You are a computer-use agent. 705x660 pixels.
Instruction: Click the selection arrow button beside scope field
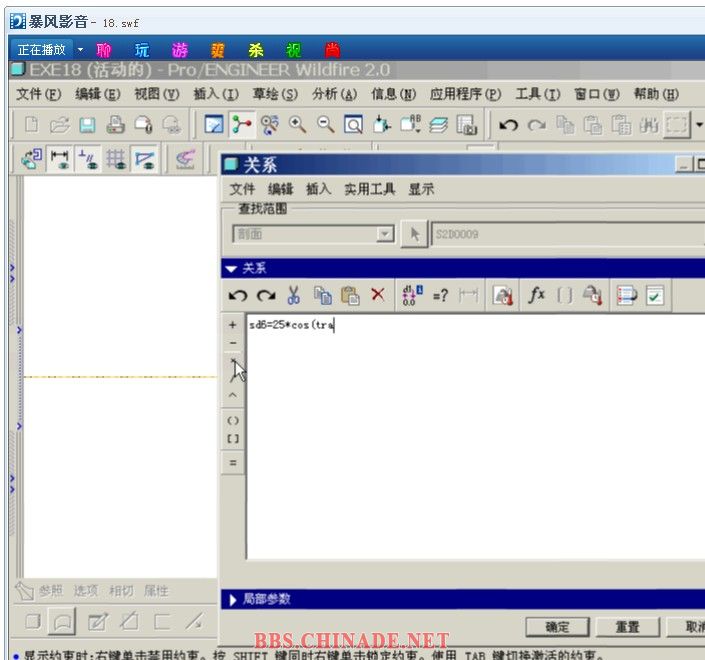[x=414, y=234]
